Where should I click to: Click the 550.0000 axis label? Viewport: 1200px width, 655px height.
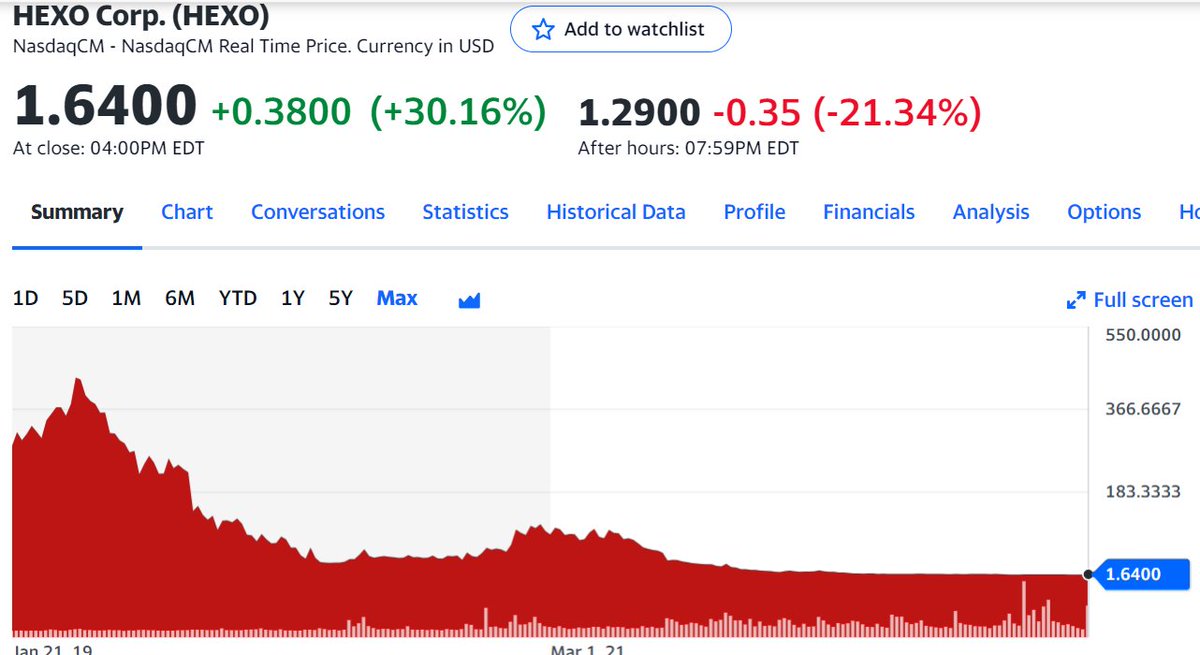pyautogui.click(x=1143, y=335)
